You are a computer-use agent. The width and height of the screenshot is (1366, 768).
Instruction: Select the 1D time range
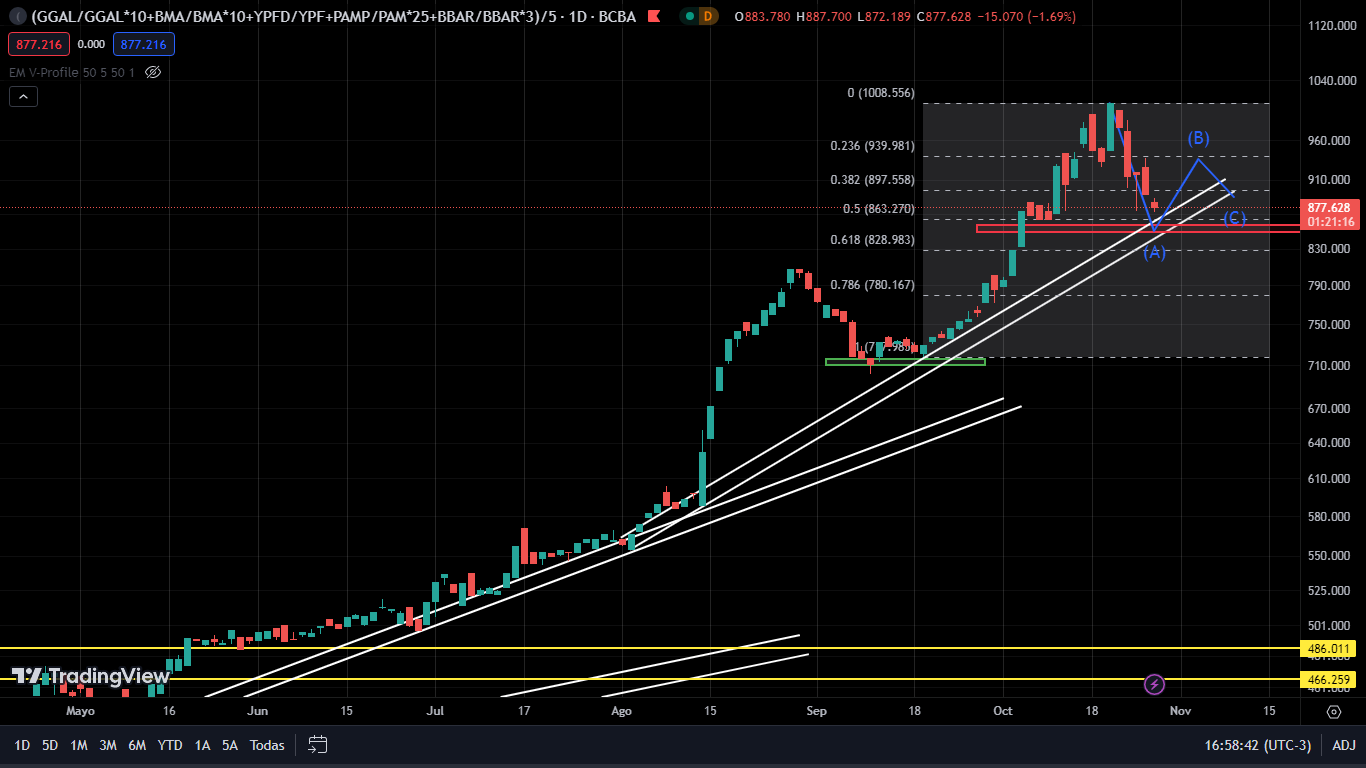point(22,745)
